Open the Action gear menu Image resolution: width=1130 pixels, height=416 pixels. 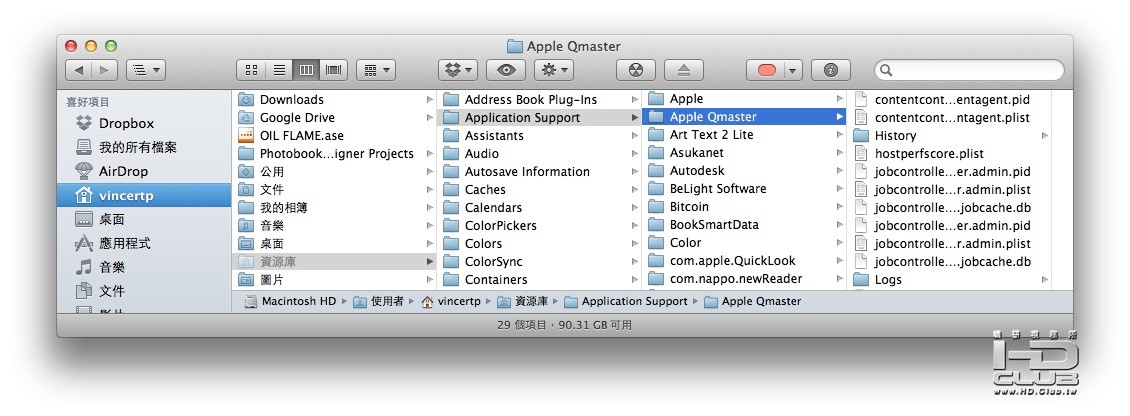(x=553, y=70)
